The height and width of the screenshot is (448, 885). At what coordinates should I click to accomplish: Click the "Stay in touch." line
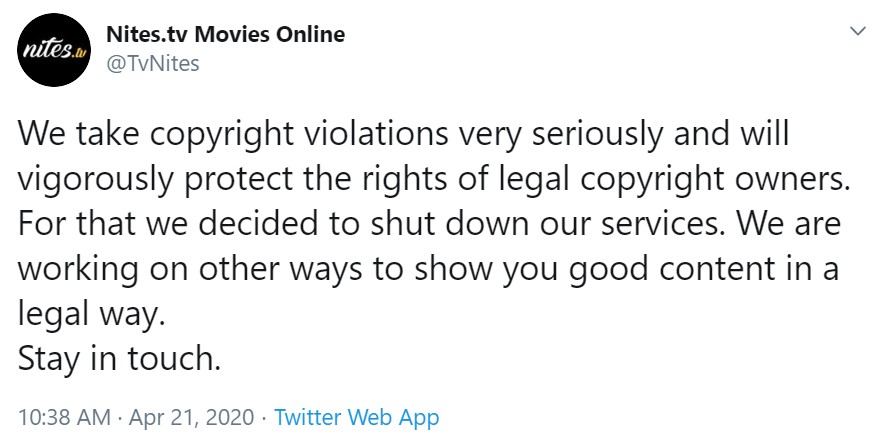(x=119, y=358)
